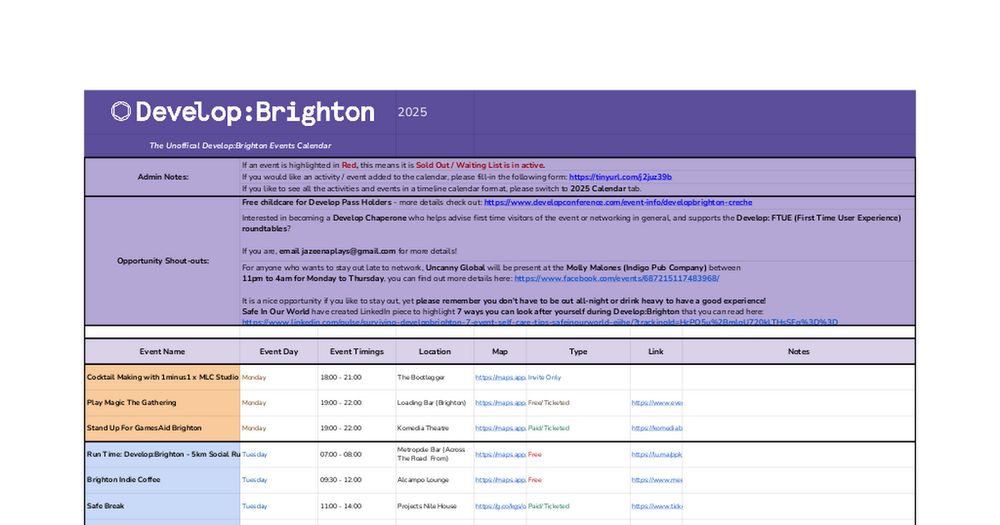Viewport: 1000px width, 525px height.
Task: Click 'Tuesday' in the Run Time row
Action: pyautogui.click(x=254, y=455)
